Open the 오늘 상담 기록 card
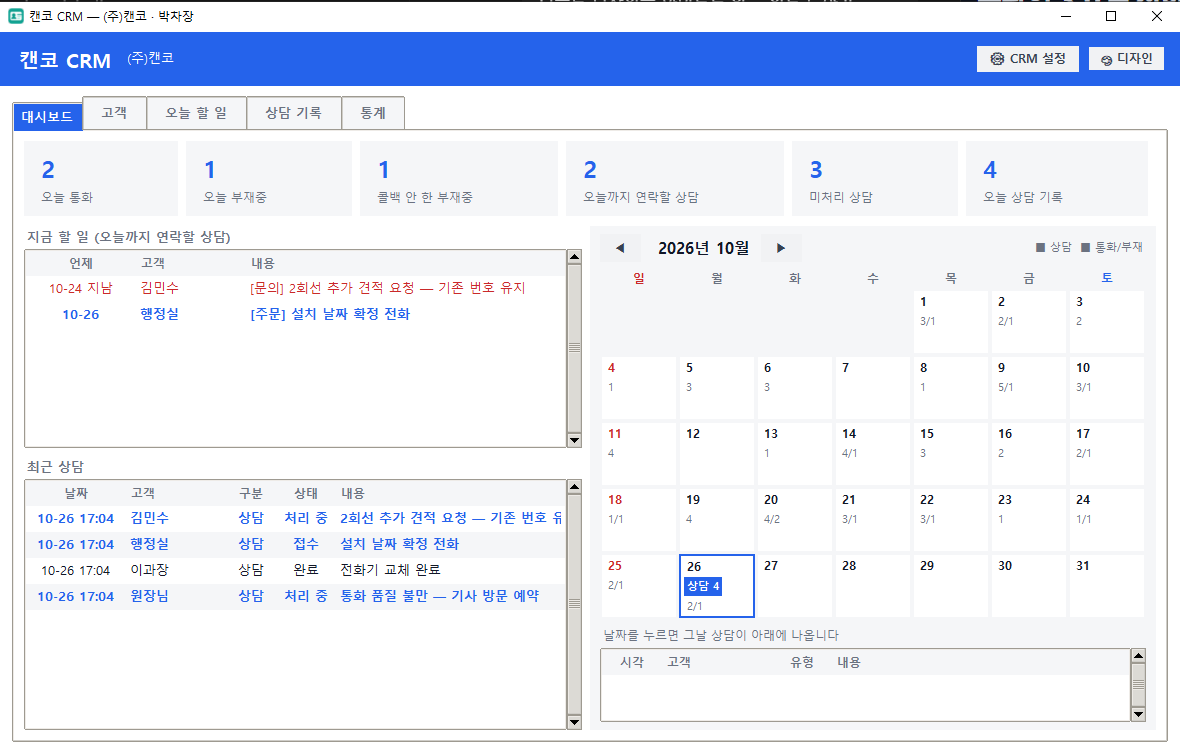The width and height of the screenshot is (1180, 752). (x=1057, y=179)
